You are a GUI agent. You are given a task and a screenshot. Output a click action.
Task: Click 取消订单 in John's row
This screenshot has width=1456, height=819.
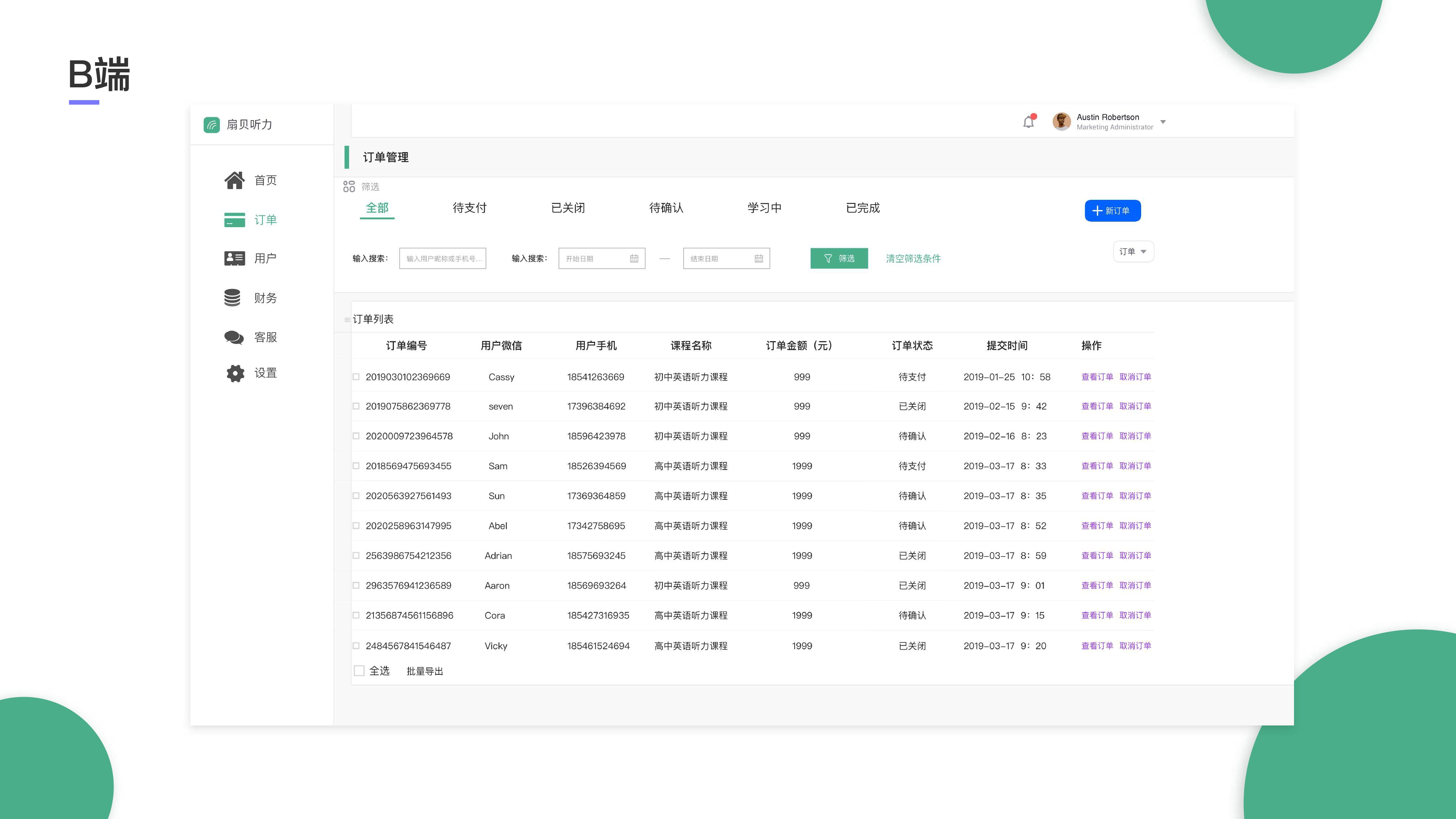pyautogui.click(x=1135, y=436)
